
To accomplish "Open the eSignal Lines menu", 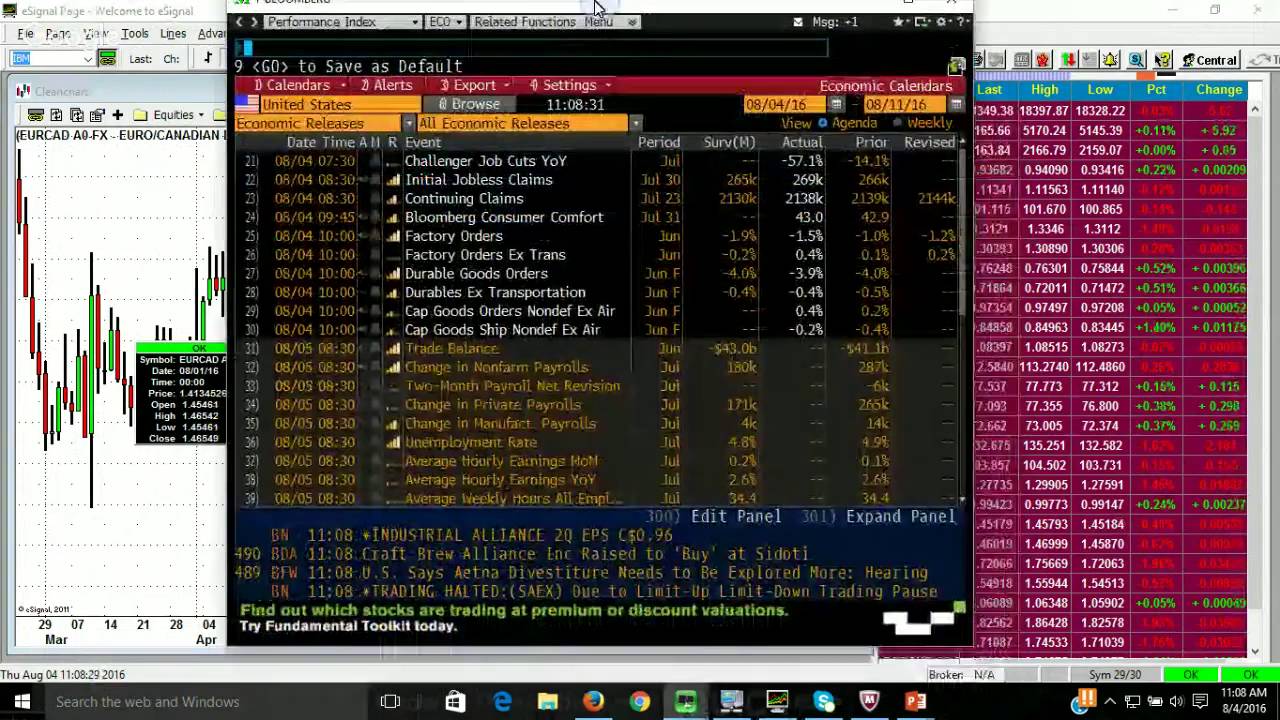I will 173,34.
